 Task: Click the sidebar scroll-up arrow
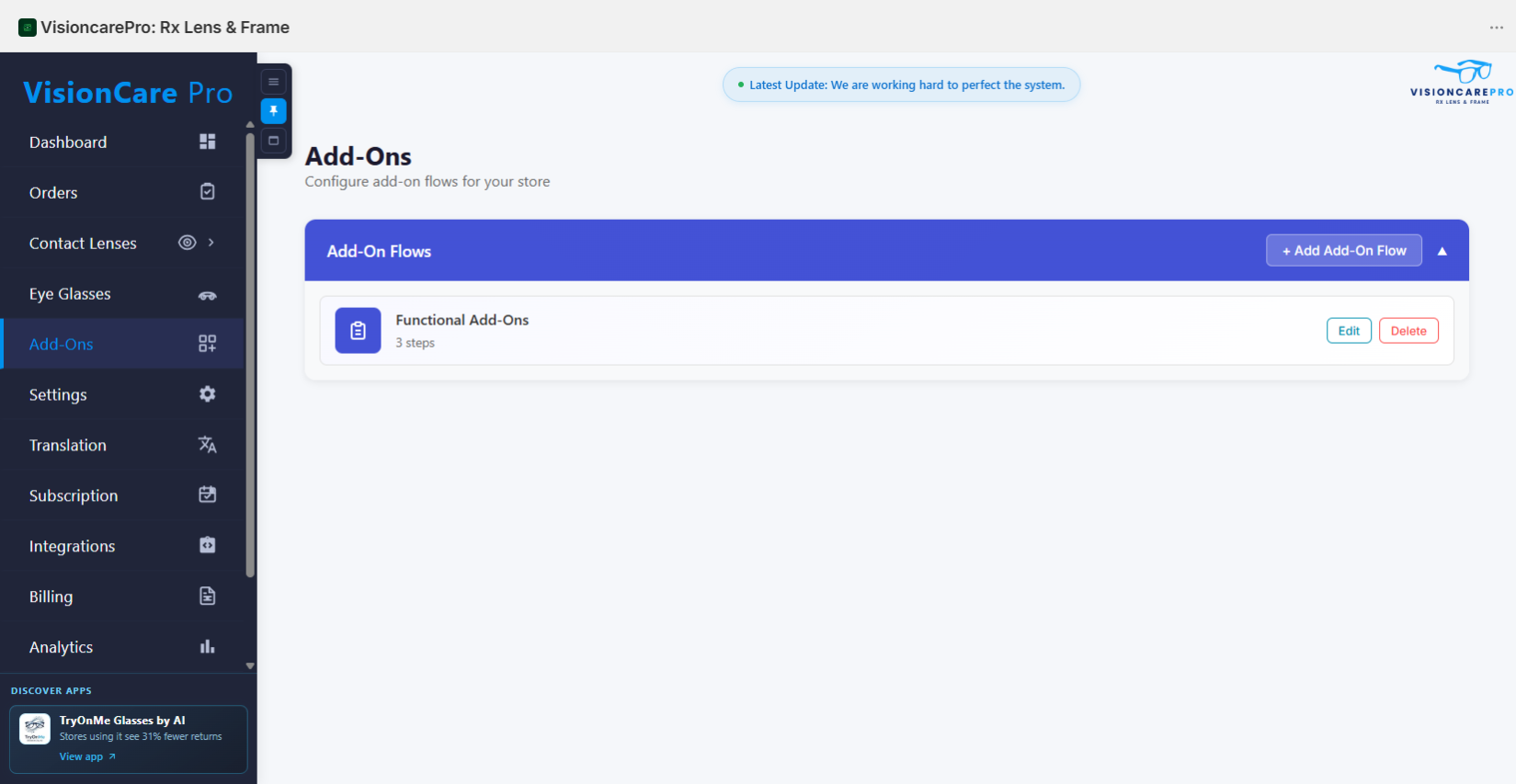pos(250,124)
